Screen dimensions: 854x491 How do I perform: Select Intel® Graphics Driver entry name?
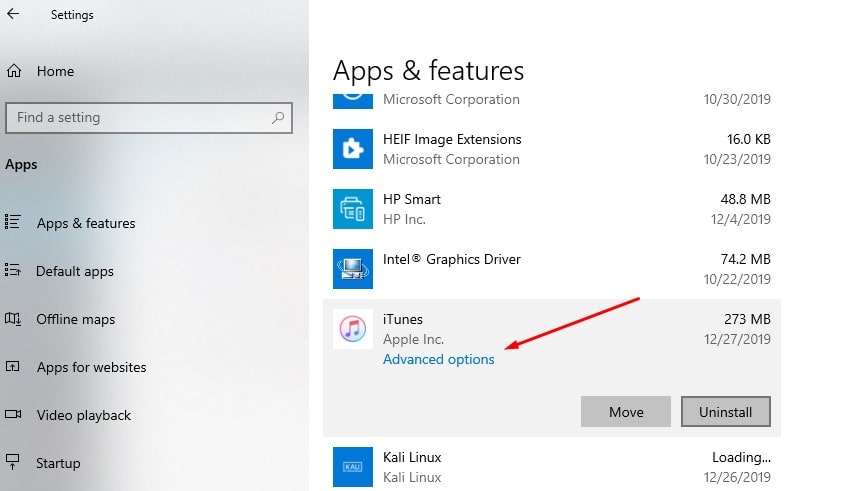tap(452, 259)
